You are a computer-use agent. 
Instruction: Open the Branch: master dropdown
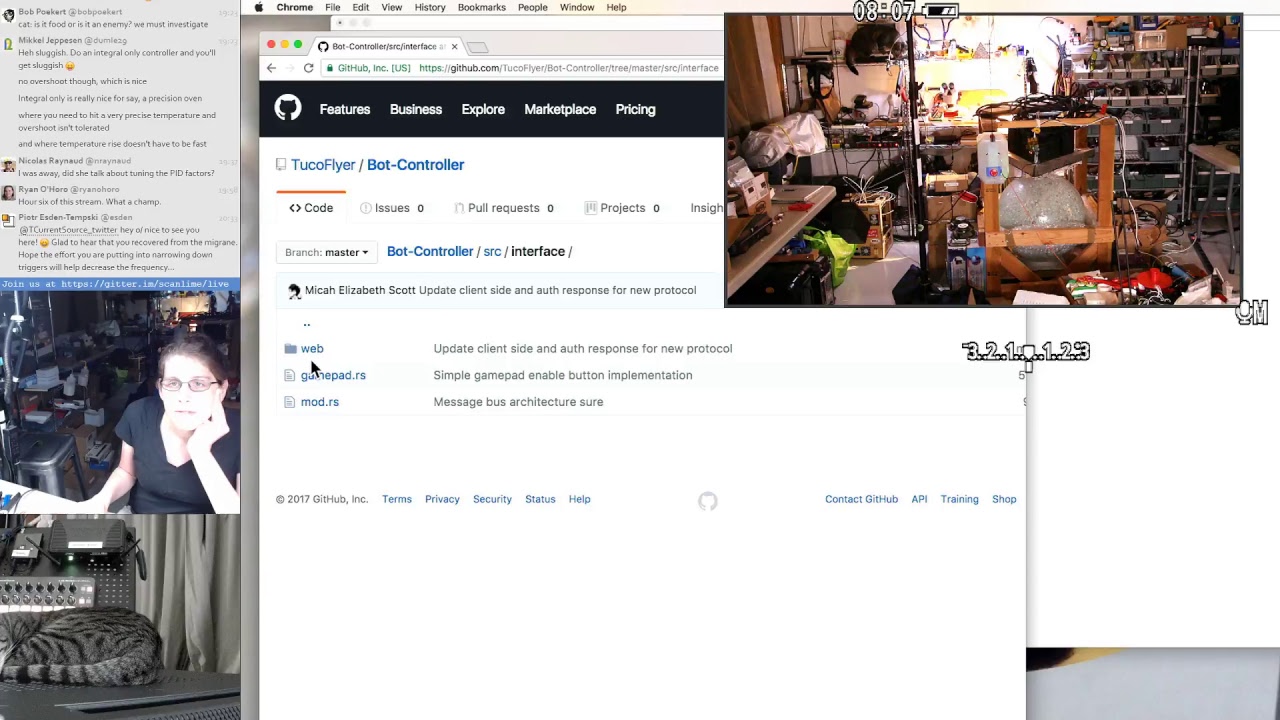click(326, 252)
